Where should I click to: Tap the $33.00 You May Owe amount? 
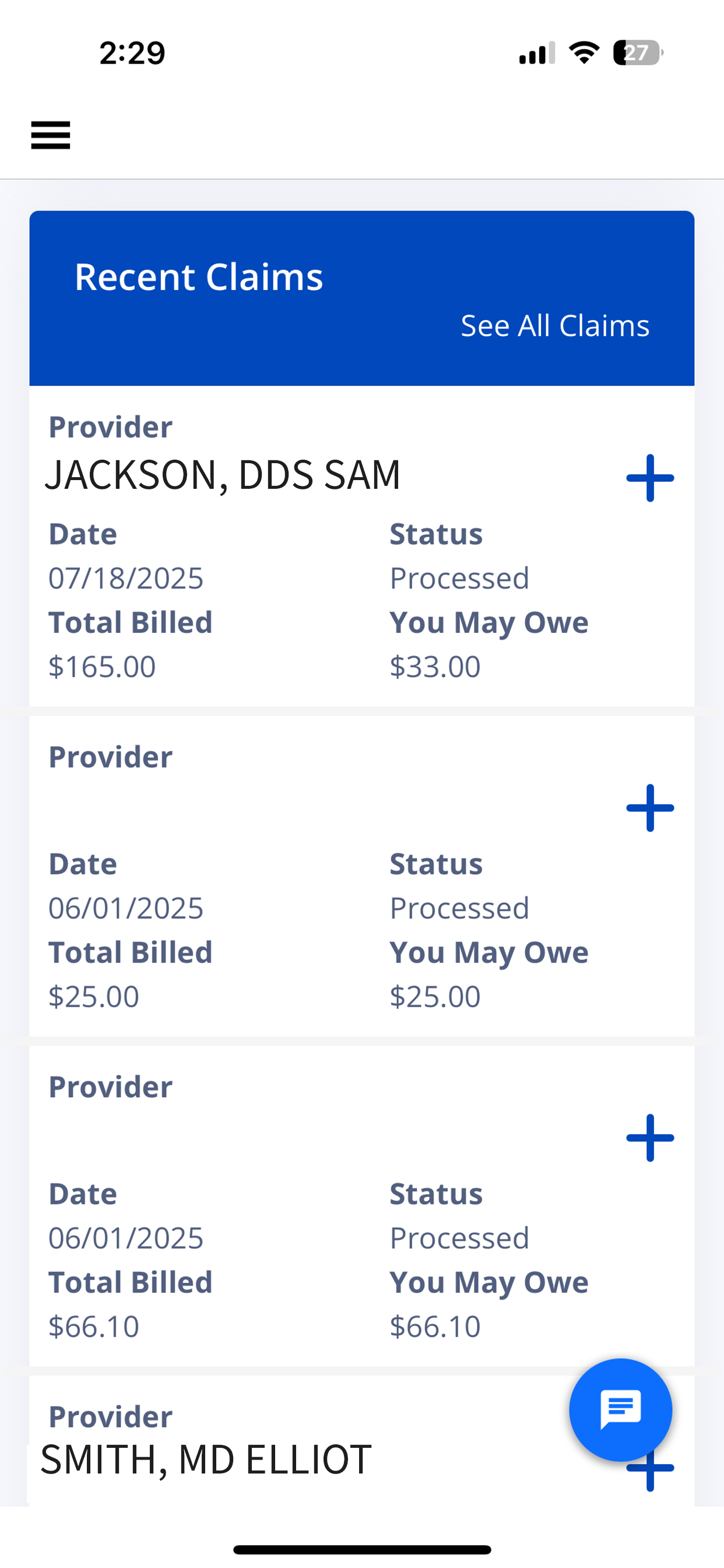(x=435, y=667)
